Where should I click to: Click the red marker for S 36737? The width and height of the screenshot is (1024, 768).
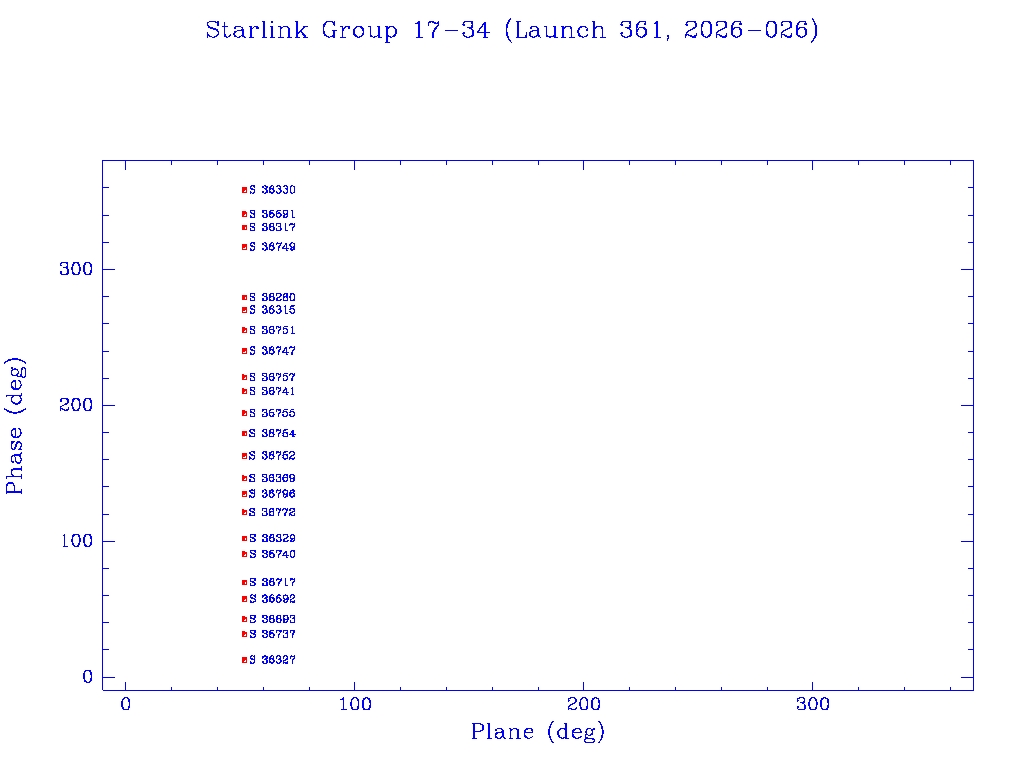pos(244,634)
